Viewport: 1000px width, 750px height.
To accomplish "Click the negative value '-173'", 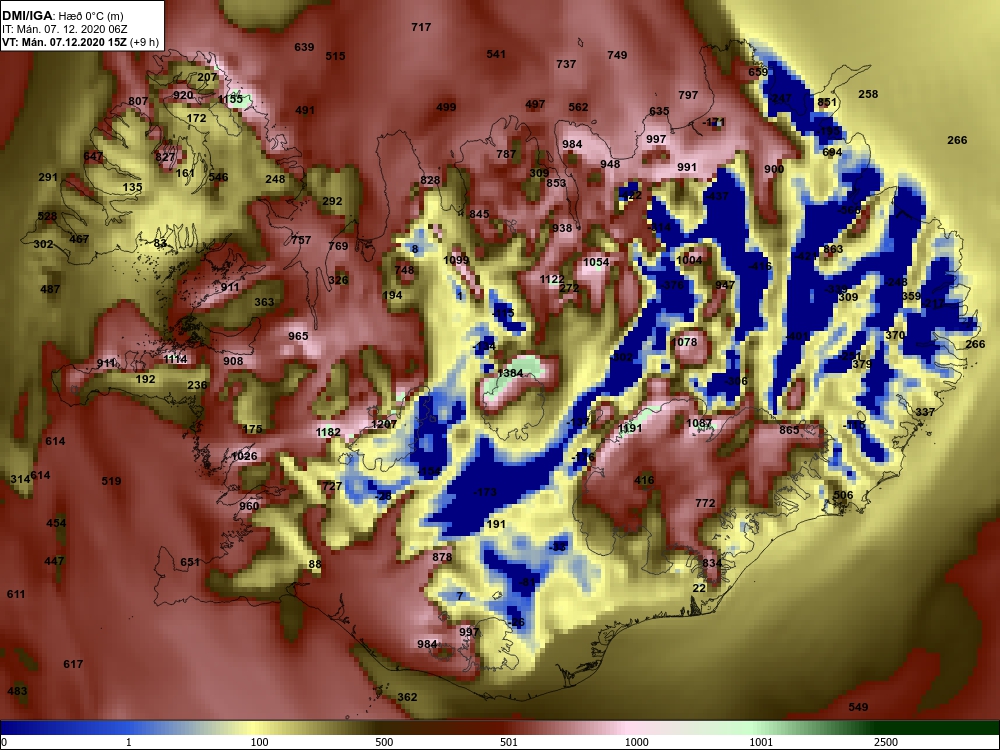I will pyautogui.click(x=485, y=492).
